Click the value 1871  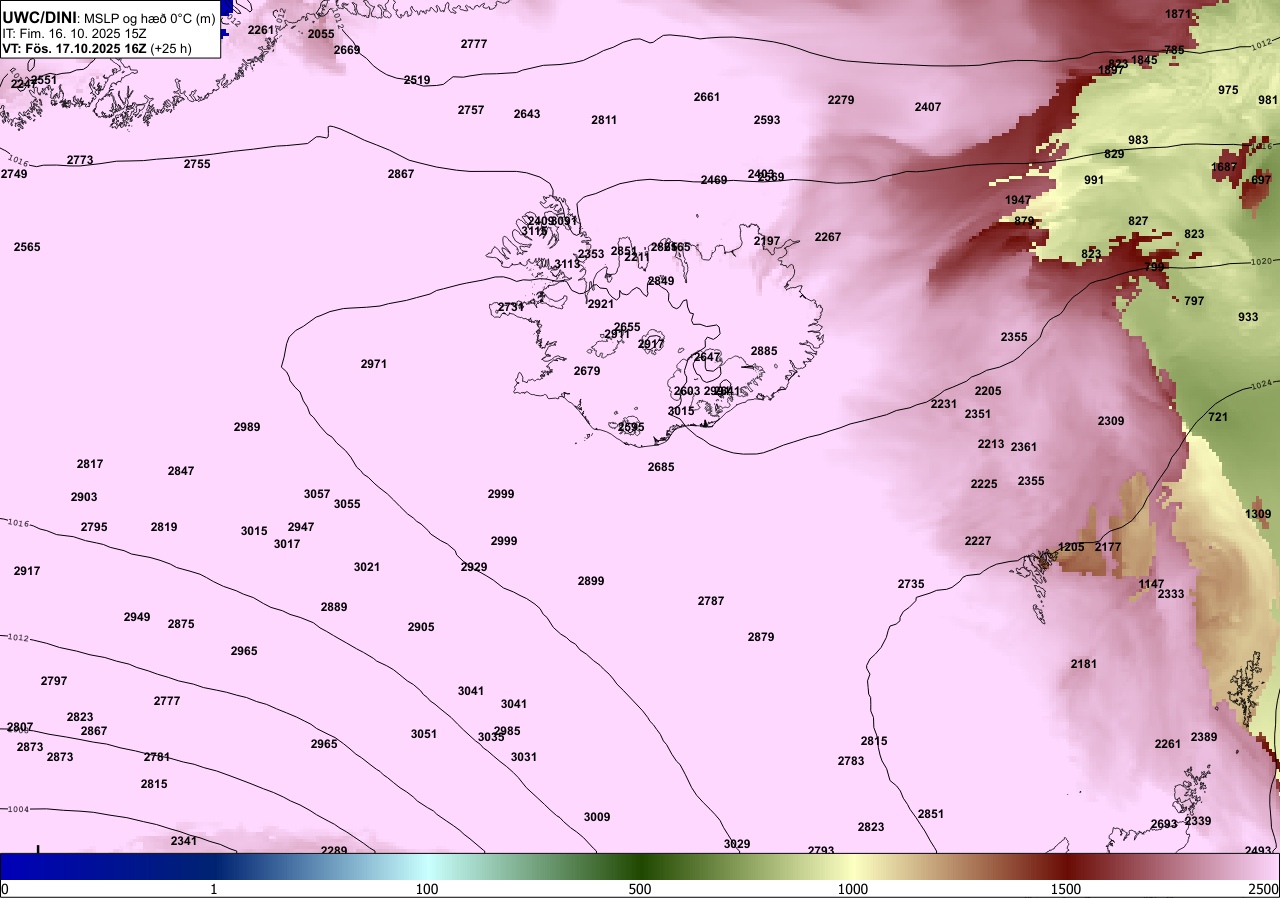(1180, 14)
